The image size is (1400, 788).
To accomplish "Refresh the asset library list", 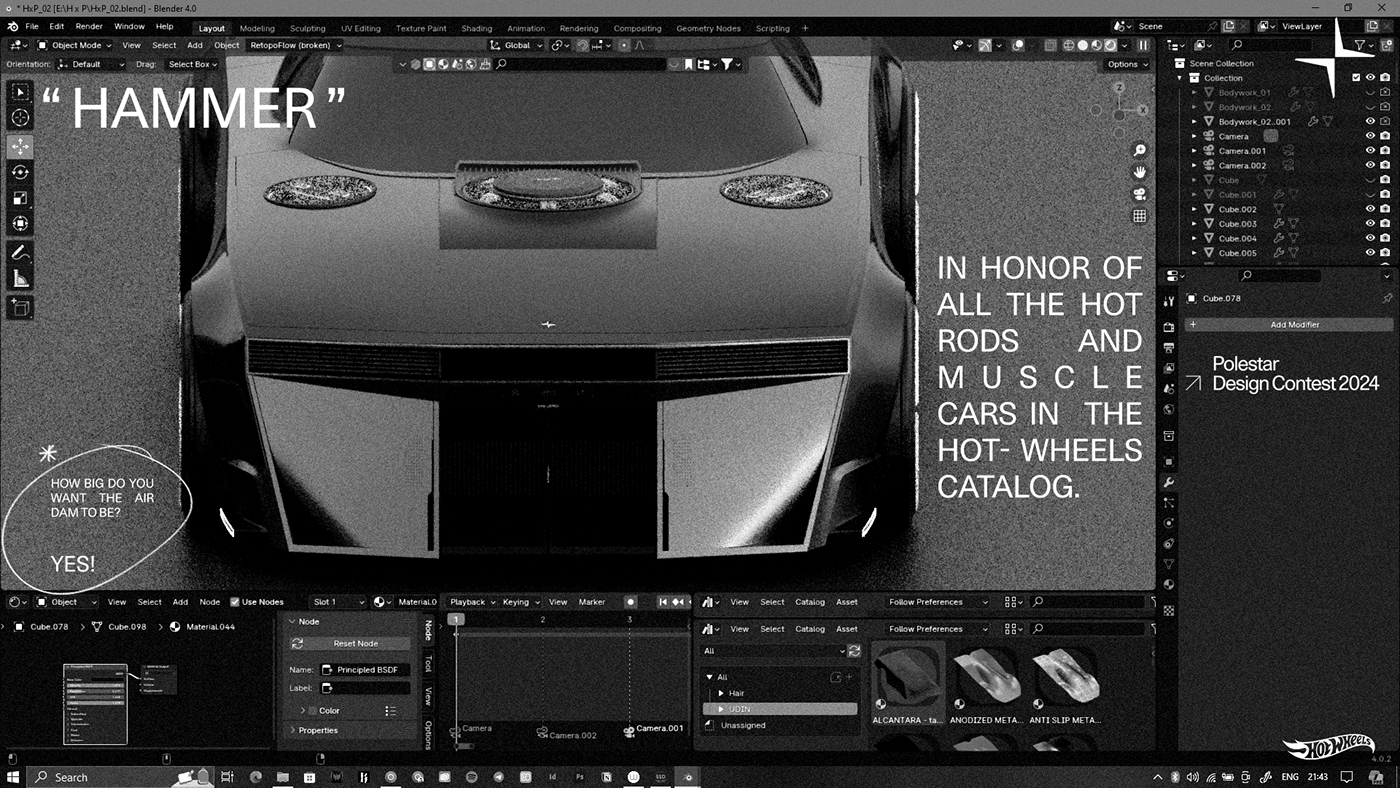I will 854,651.
